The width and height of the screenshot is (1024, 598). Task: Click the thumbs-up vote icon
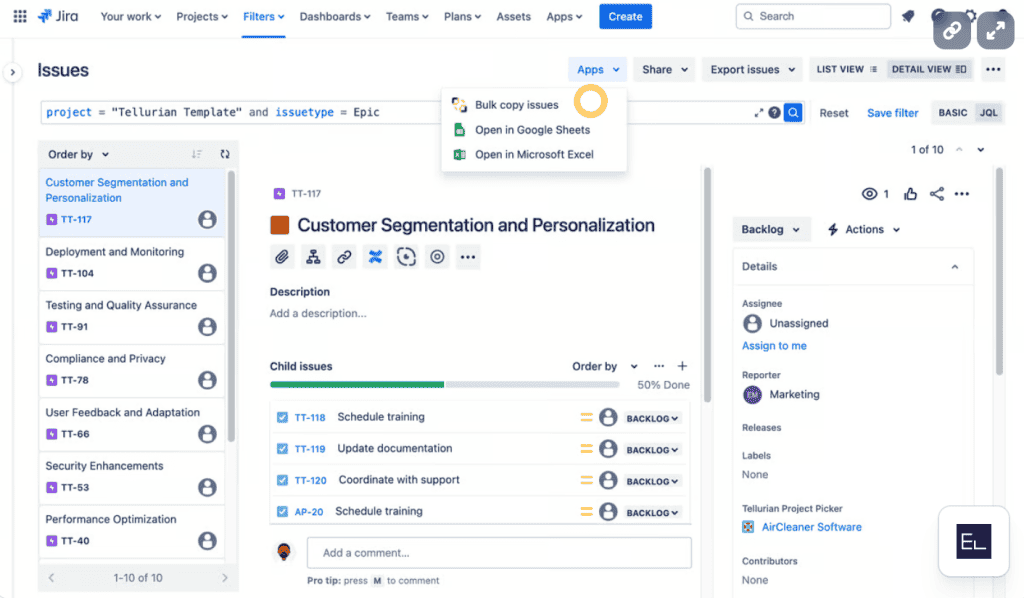pos(910,194)
